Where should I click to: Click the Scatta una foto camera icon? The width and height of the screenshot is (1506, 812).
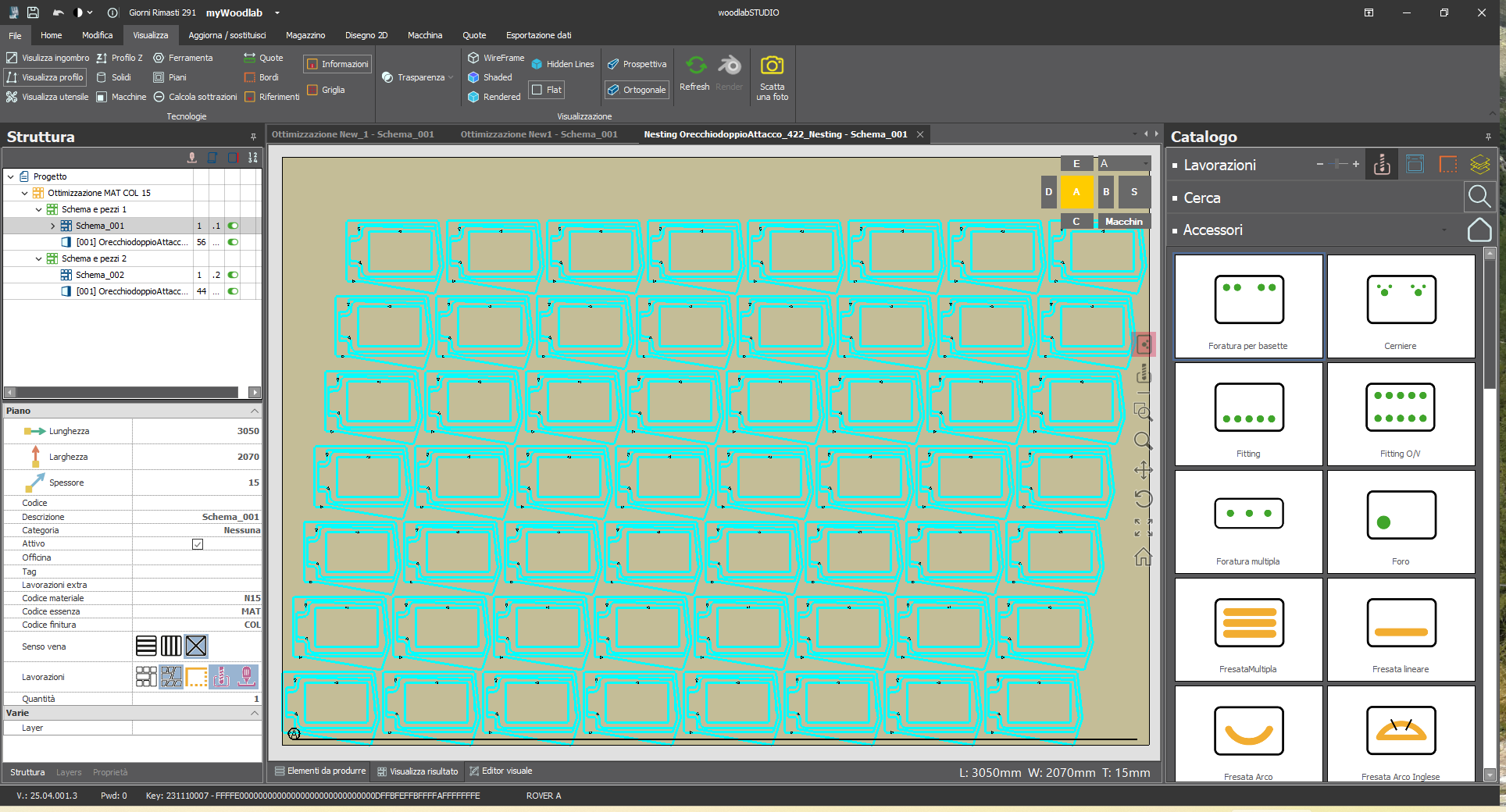(772, 66)
